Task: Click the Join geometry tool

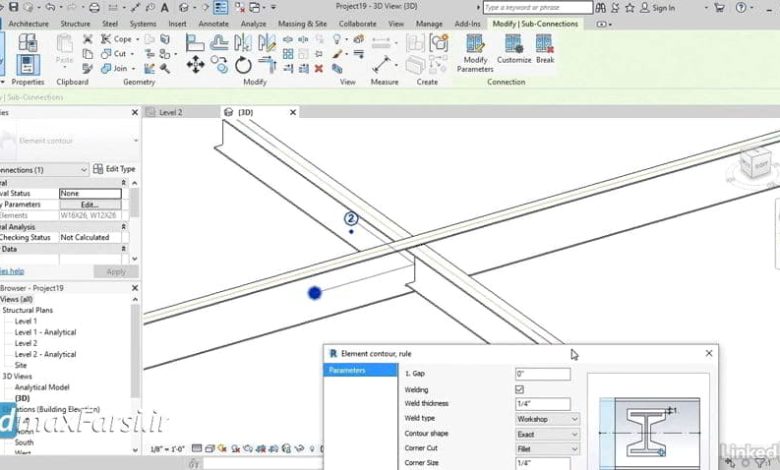Action: click(114, 69)
